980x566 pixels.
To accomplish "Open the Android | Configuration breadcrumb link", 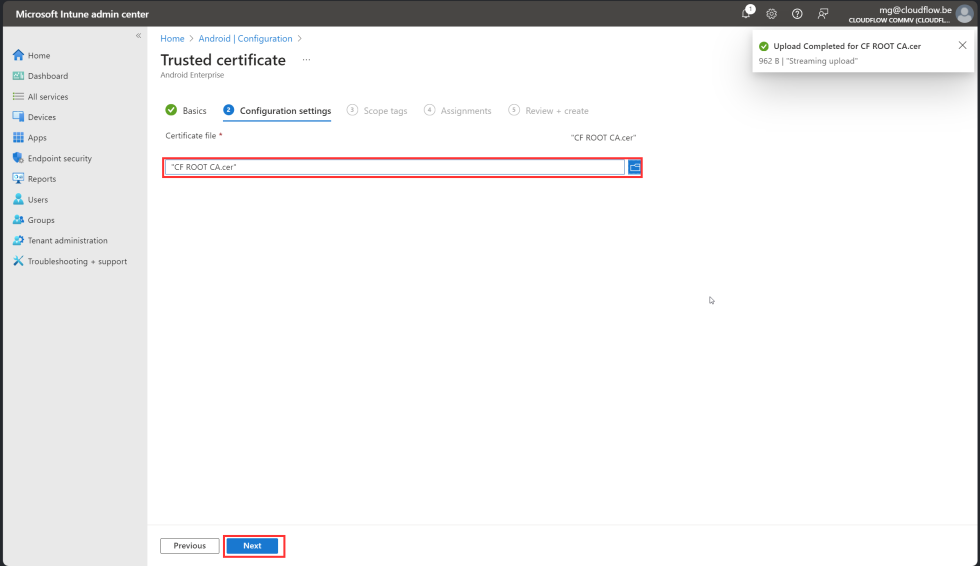I will tap(245, 39).
